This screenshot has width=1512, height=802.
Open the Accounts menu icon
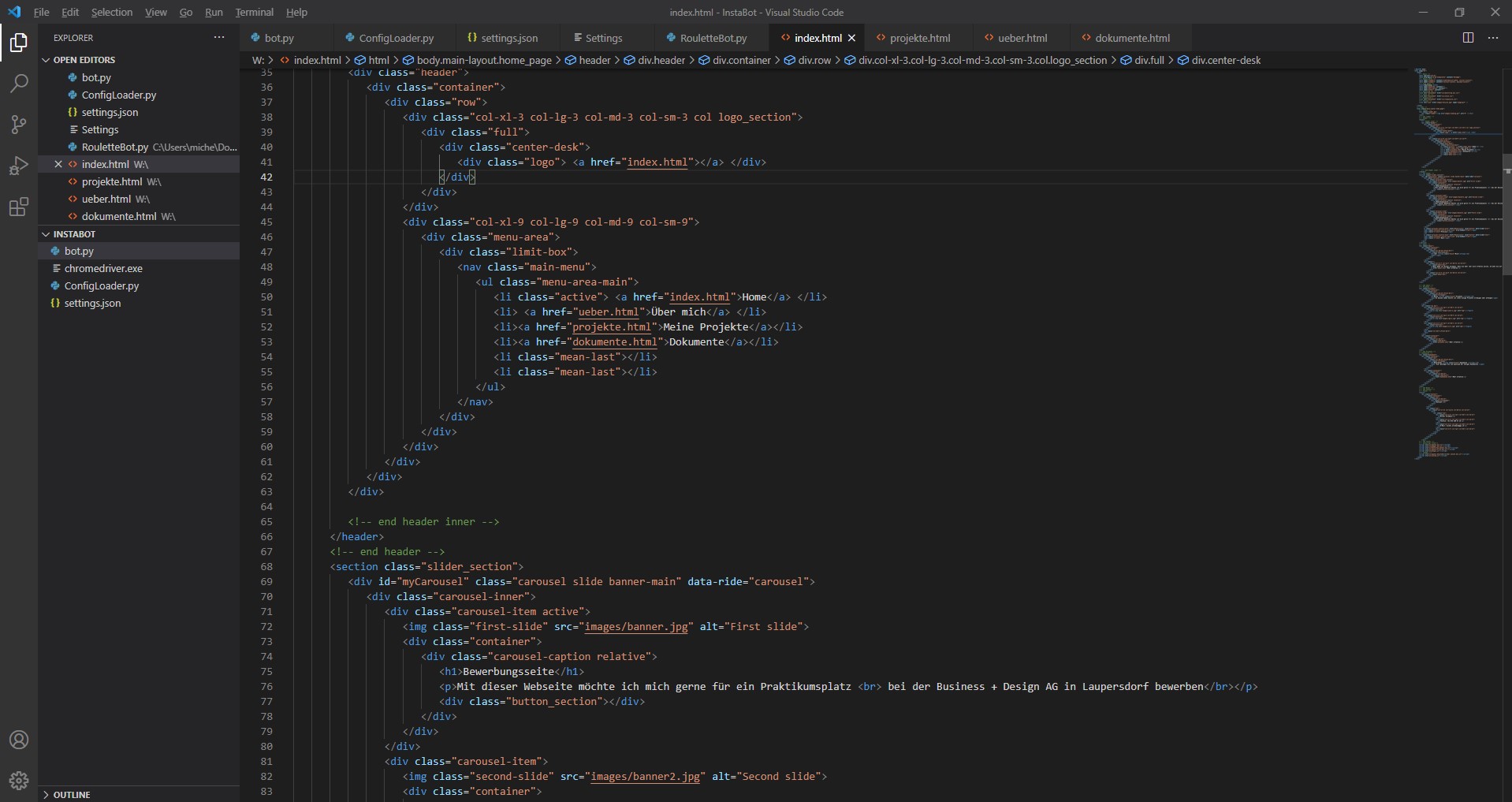coord(19,740)
